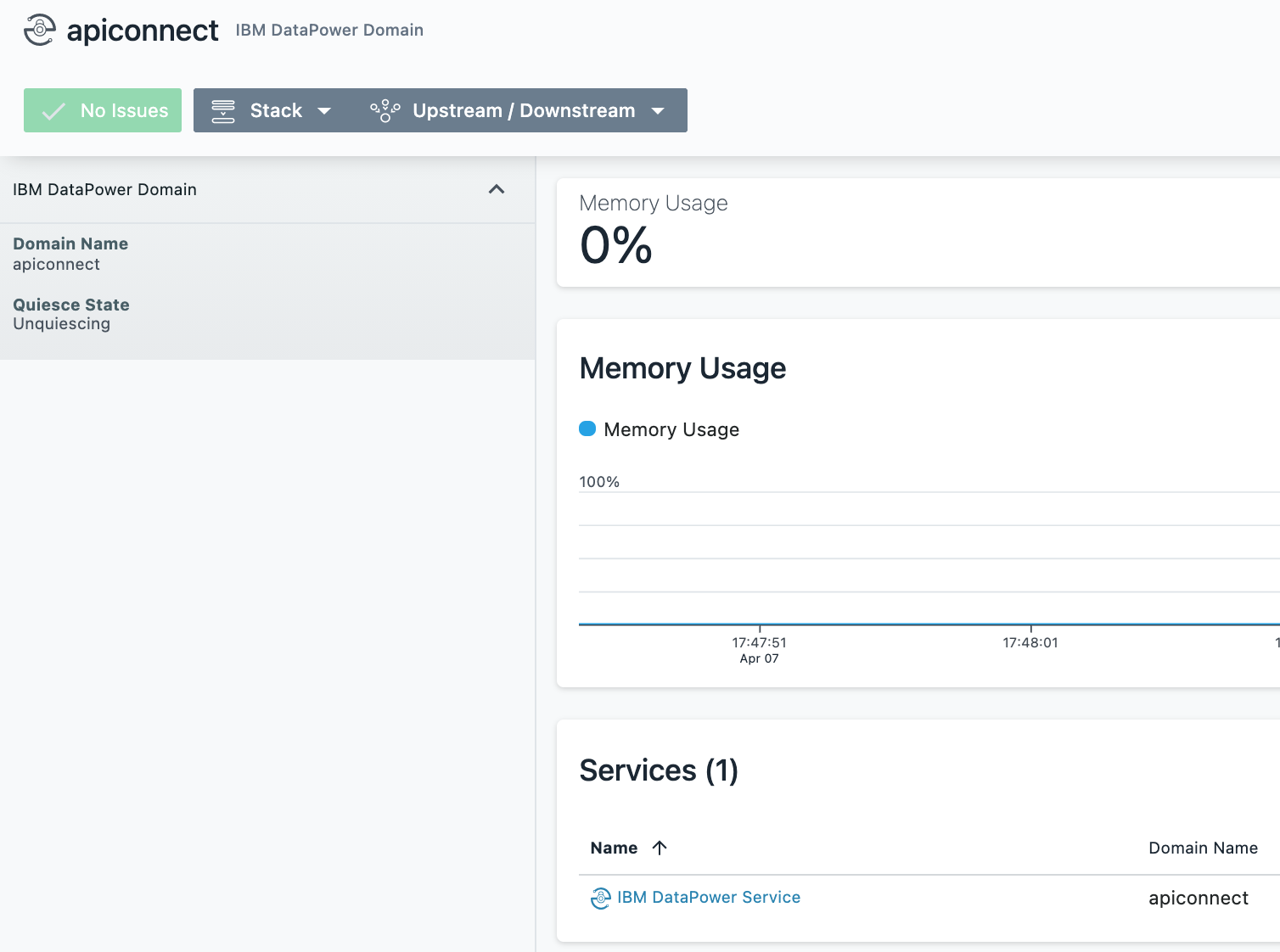This screenshot has width=1280, height=952.
Task: Click the apiconnect DataPower logo icon
Action: (x=40, y=30)
